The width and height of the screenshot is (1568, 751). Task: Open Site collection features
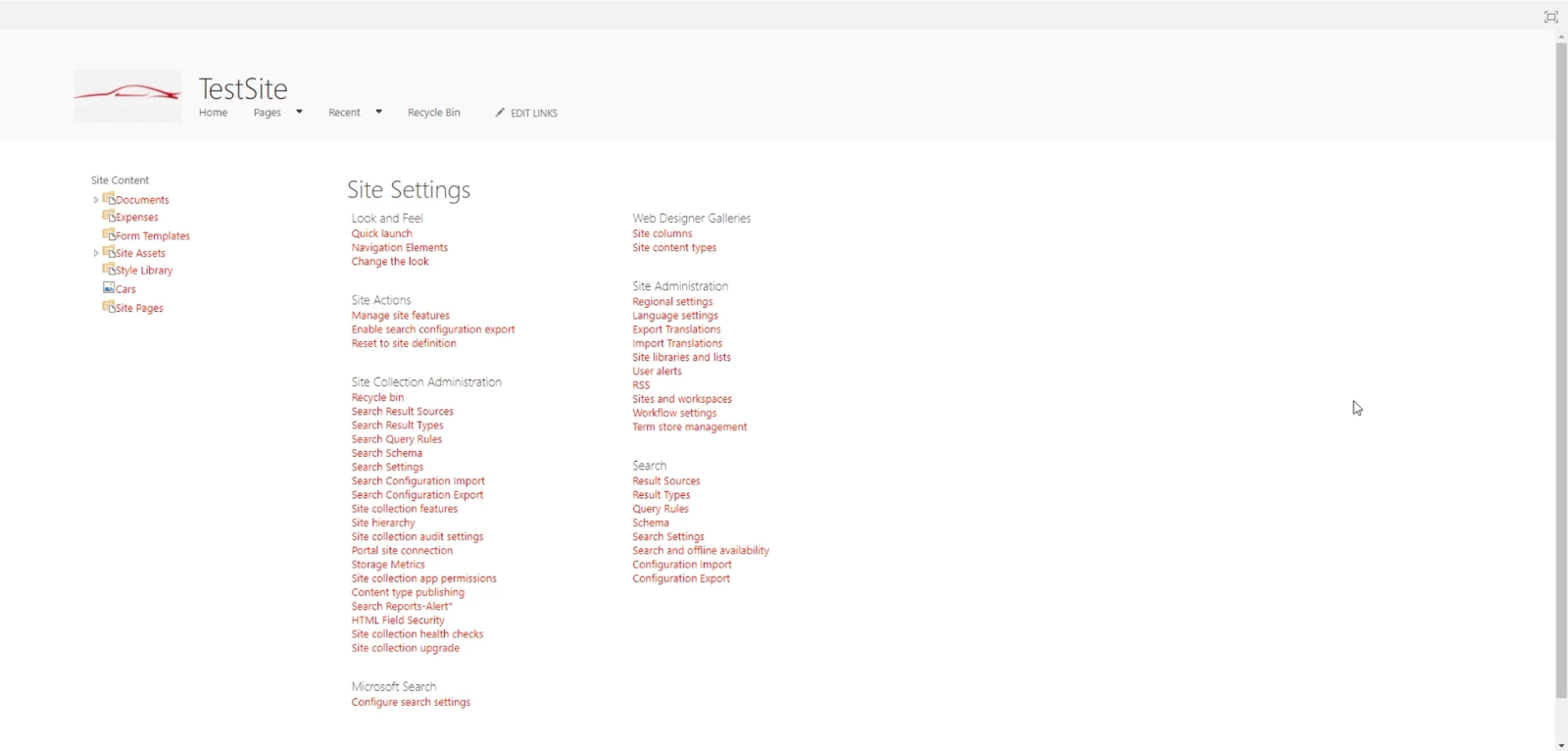(404, 509)
